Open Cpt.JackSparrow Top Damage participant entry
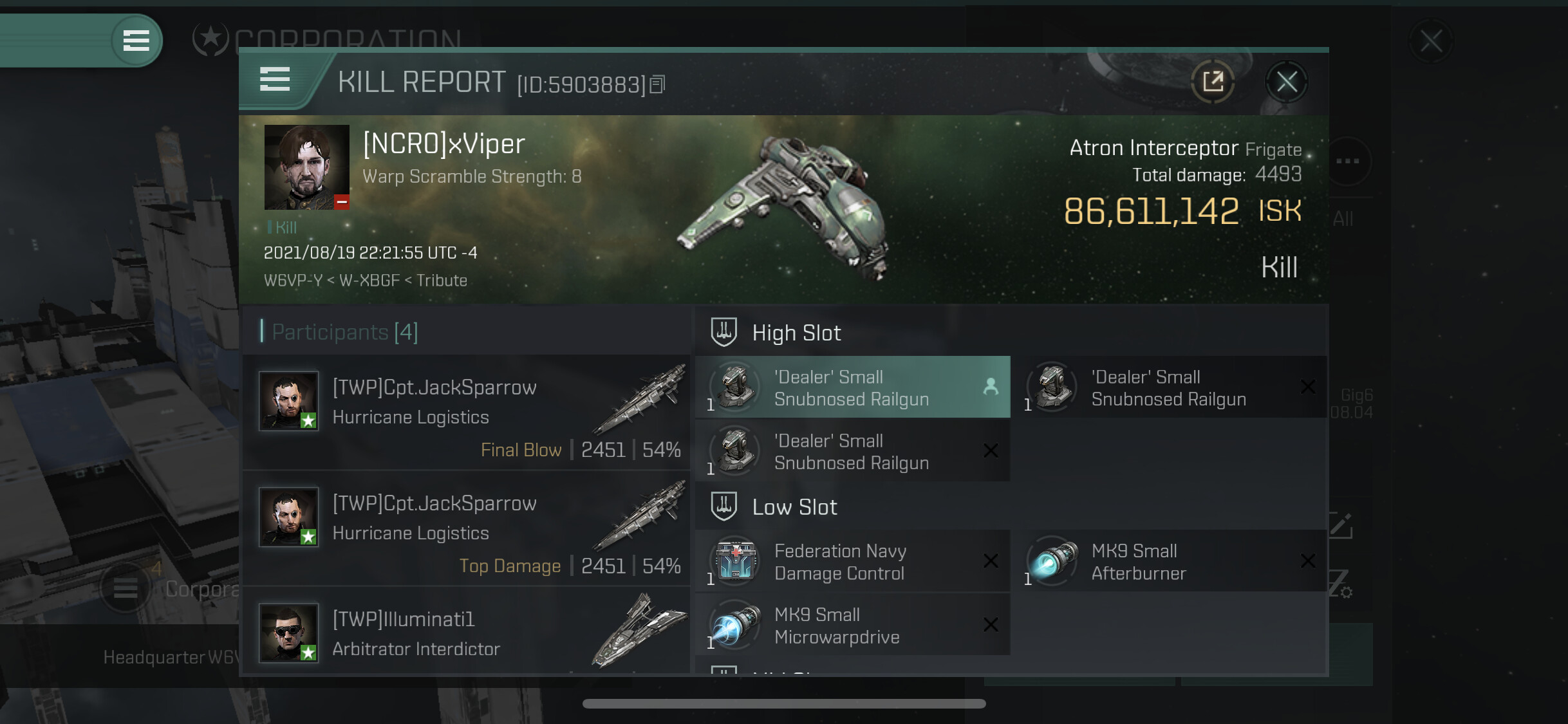 [x=467, y=528]
